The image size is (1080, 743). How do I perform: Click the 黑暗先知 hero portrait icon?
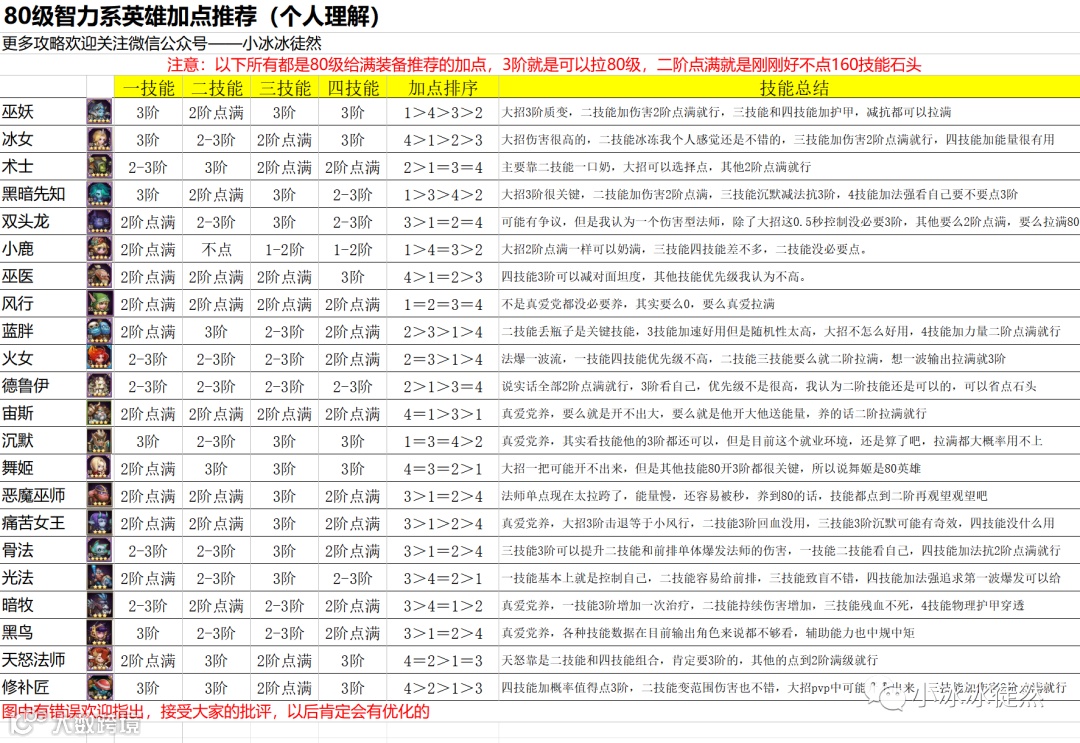tap(99, 194)
